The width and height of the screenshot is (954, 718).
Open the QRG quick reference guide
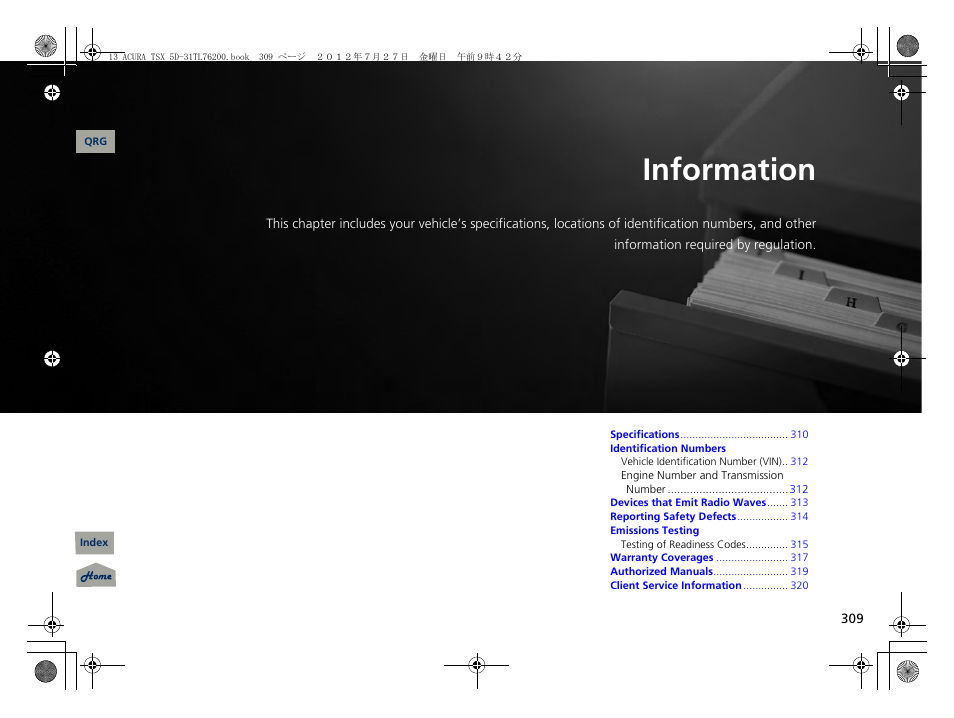[95, 141]
